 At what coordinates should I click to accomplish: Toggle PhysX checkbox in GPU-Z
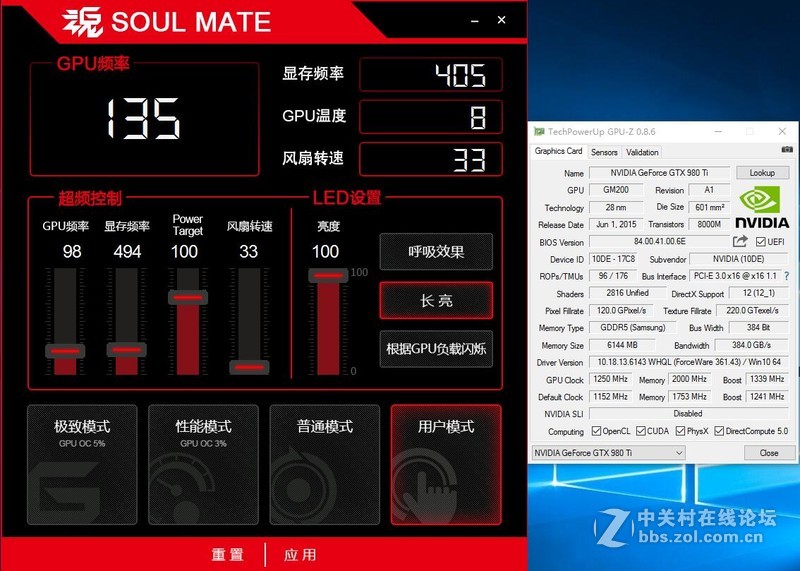tap(680, 431)
